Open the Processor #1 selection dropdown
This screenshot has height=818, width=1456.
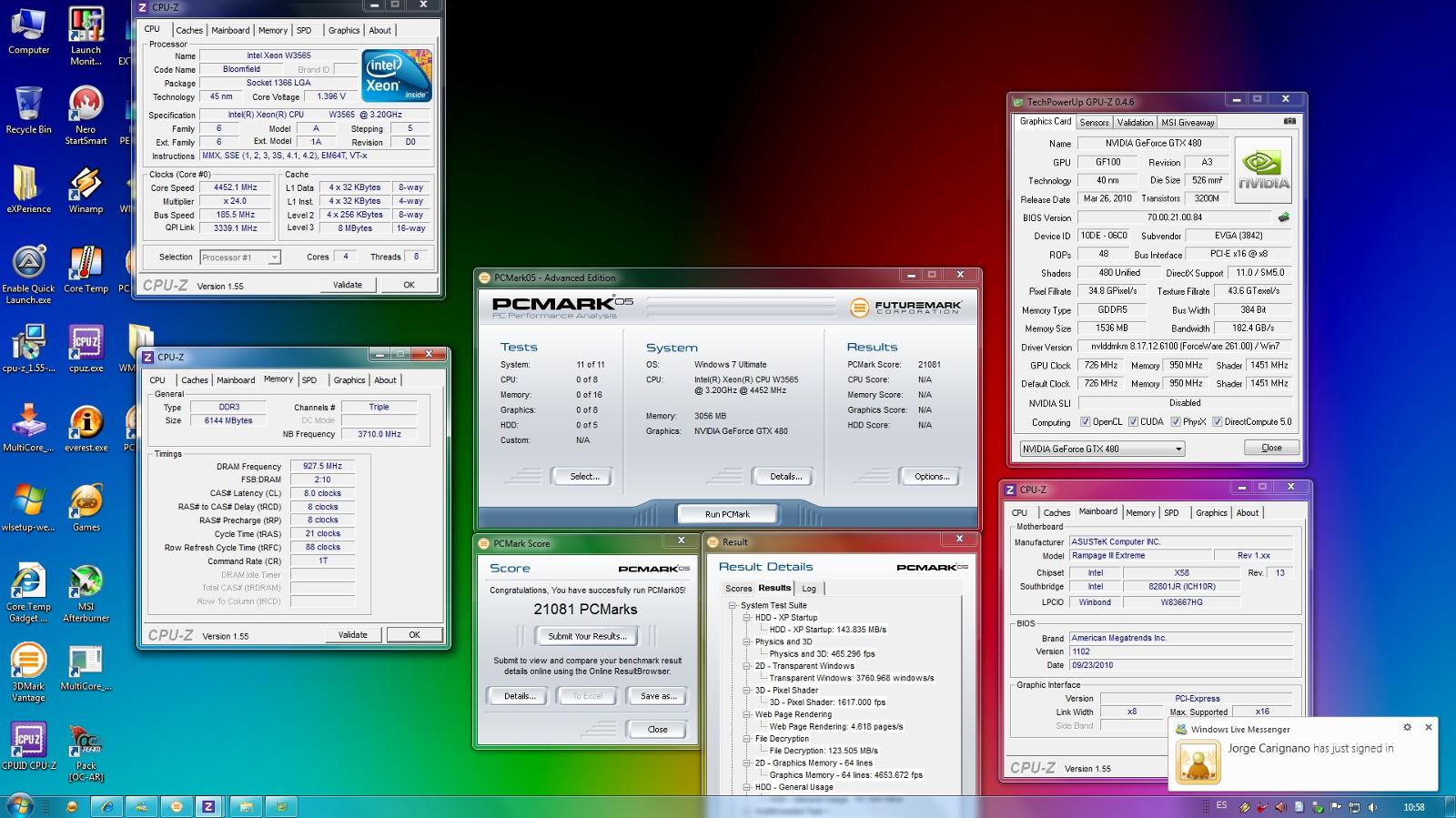(x=240, y=258)
